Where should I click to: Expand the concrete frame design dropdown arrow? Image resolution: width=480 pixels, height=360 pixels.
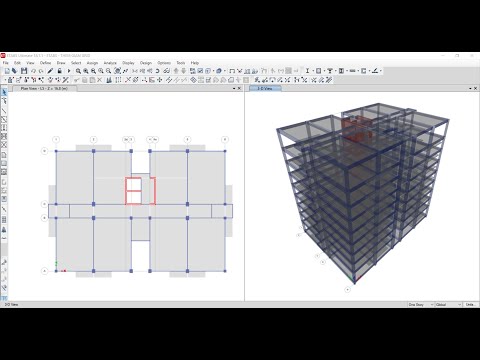[x=324, y=71]
